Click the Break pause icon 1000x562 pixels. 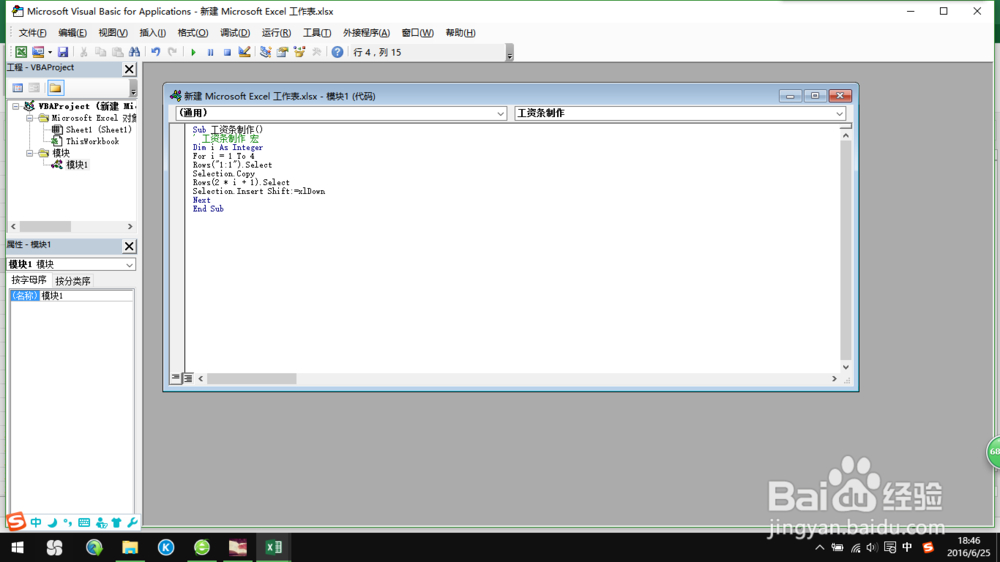pos(210,52)
